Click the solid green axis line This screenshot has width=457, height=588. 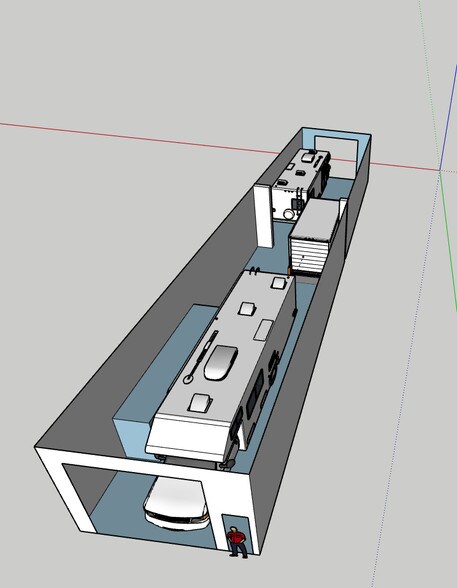(x=448, y=240)
